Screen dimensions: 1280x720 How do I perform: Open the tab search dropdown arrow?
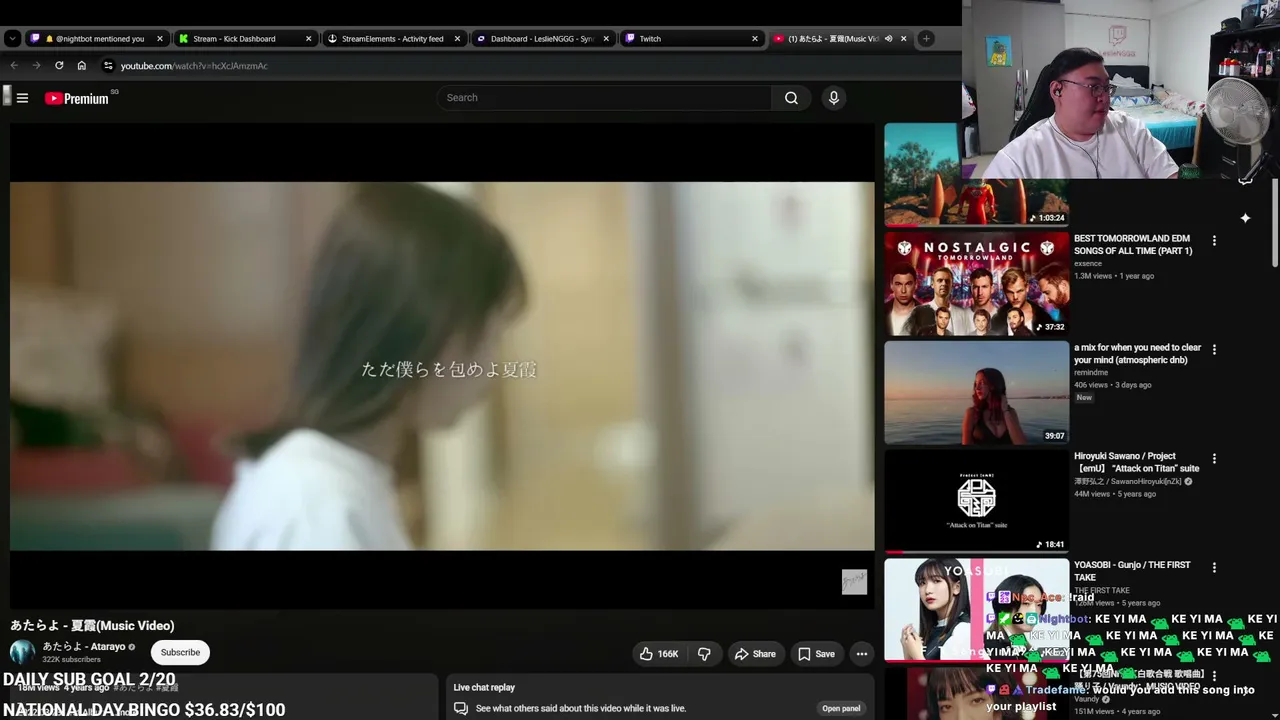12,39
